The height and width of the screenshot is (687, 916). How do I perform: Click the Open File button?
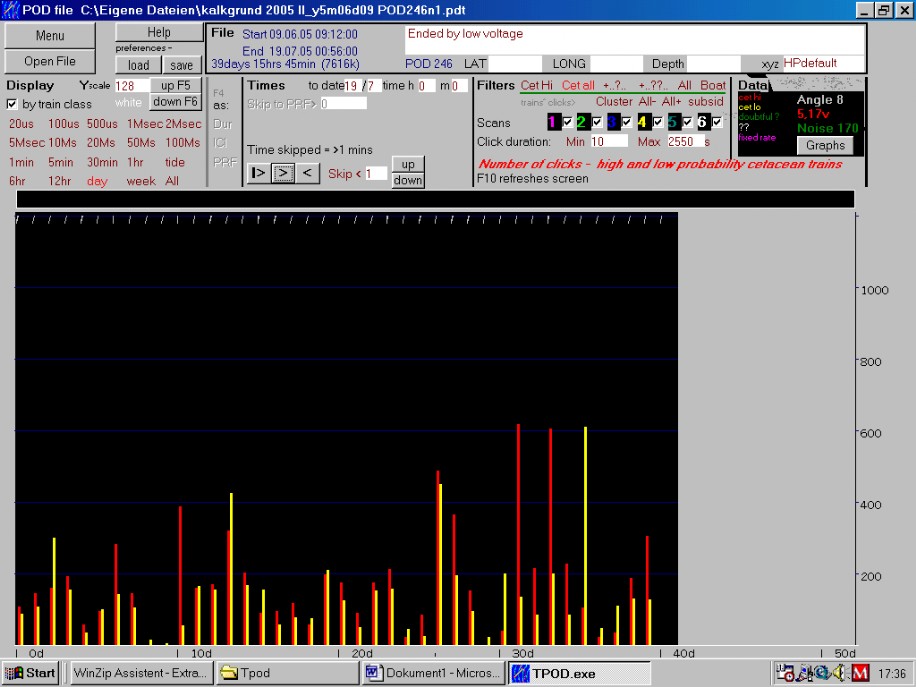click(x=50, y=61)
